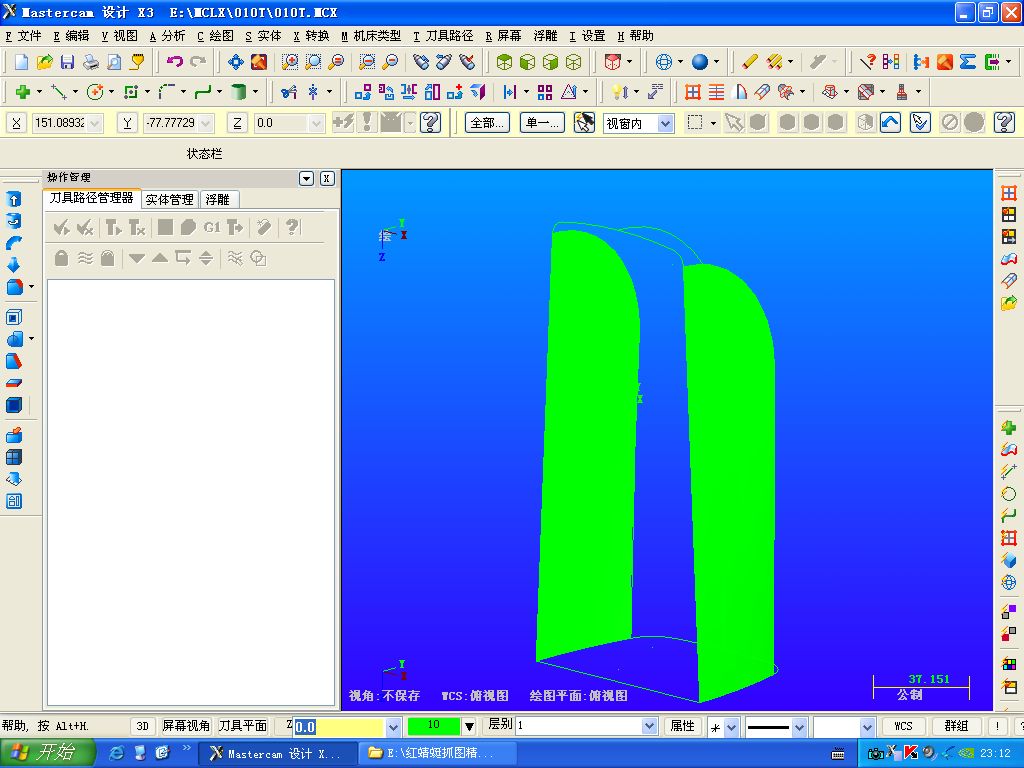Click the pan view icon
Image resolution: width=1024 pixels, height=768 pixels.
click(235, 62)
